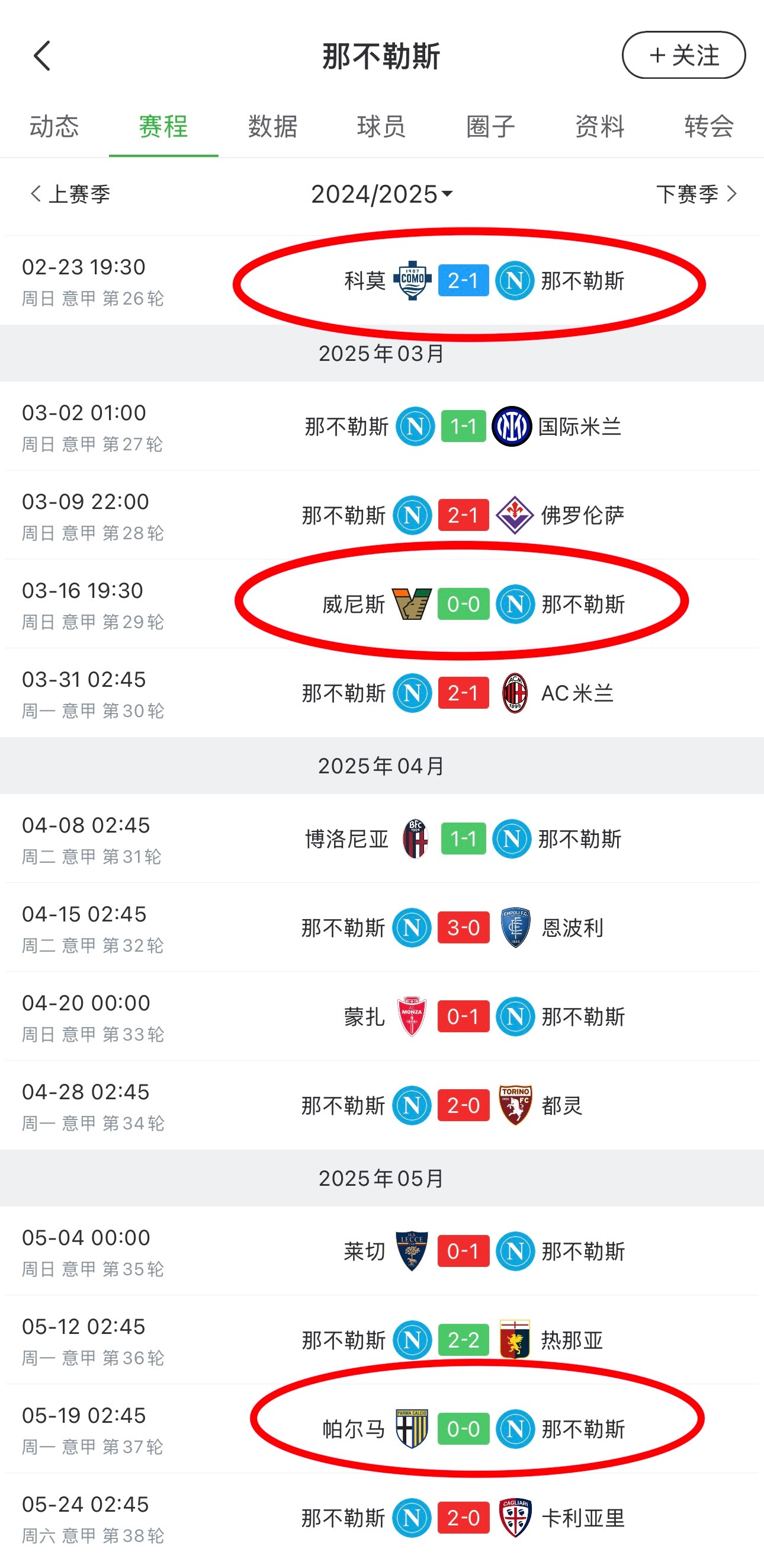Tap the AC Milan crest
The width and height of the screenshot is (764, 1568).
pos(515,693)
